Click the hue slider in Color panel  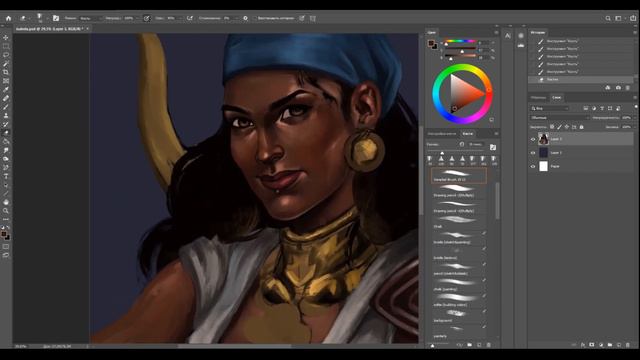[460, 41]
